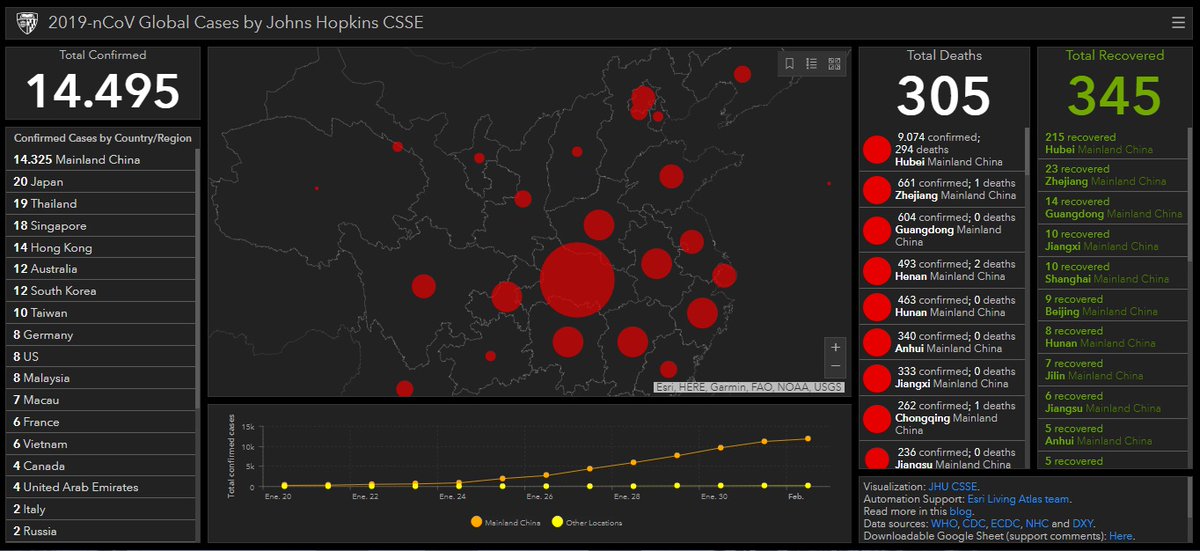The width and height of the screenshot is (1200, 551).
Task: Select Hong Kong in the country list
Action: [100, 248]
